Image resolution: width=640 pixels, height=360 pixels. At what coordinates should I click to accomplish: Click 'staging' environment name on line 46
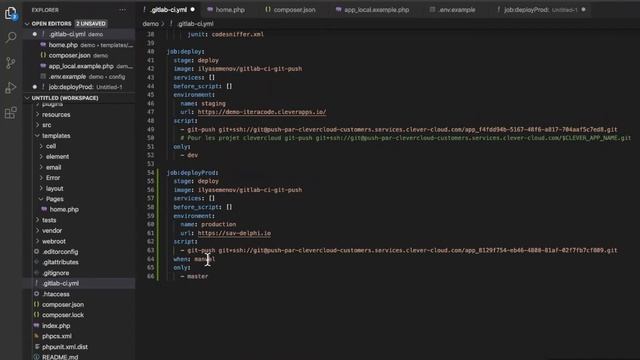(213, 104)
